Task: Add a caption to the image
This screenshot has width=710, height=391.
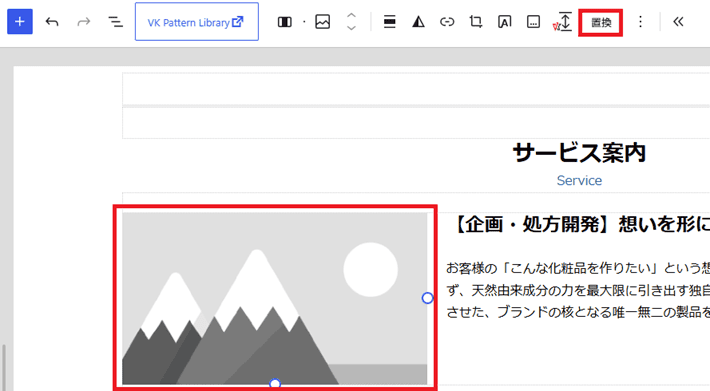Action: click(533, 22)
